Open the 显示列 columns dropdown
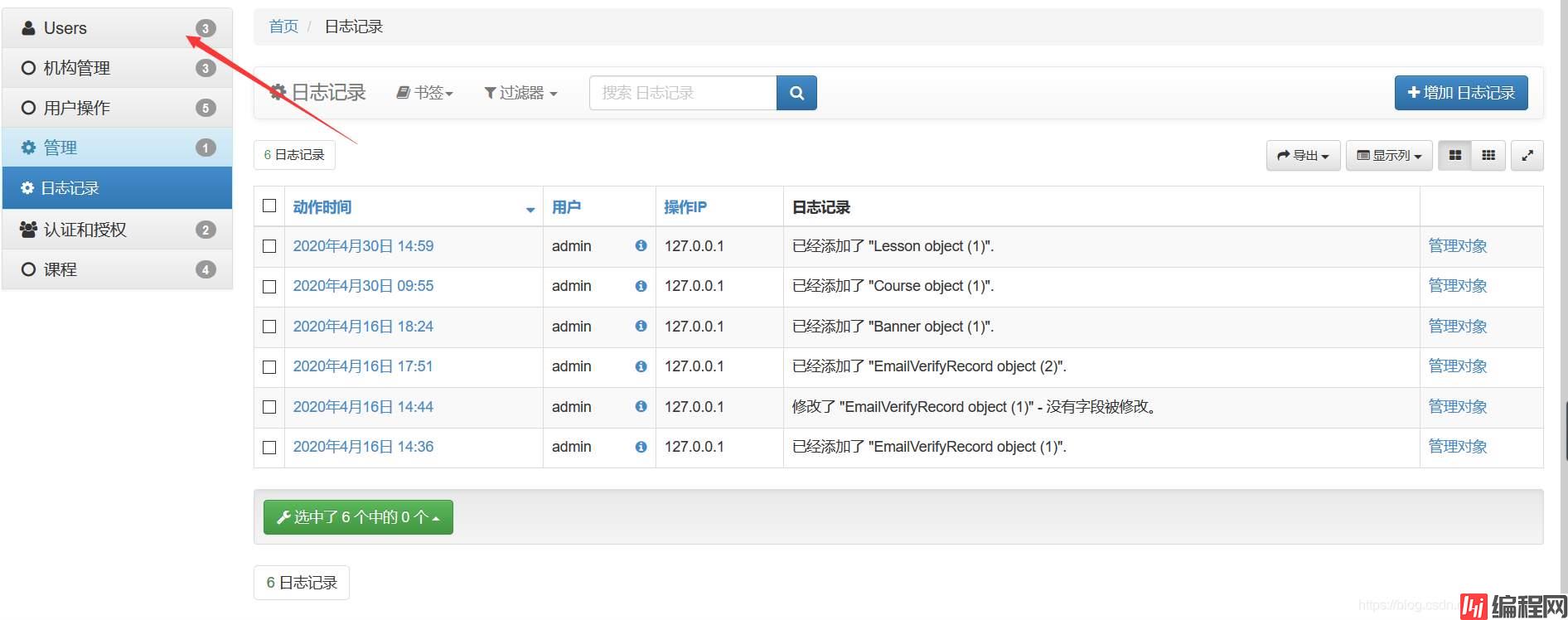 [1389, 155]
